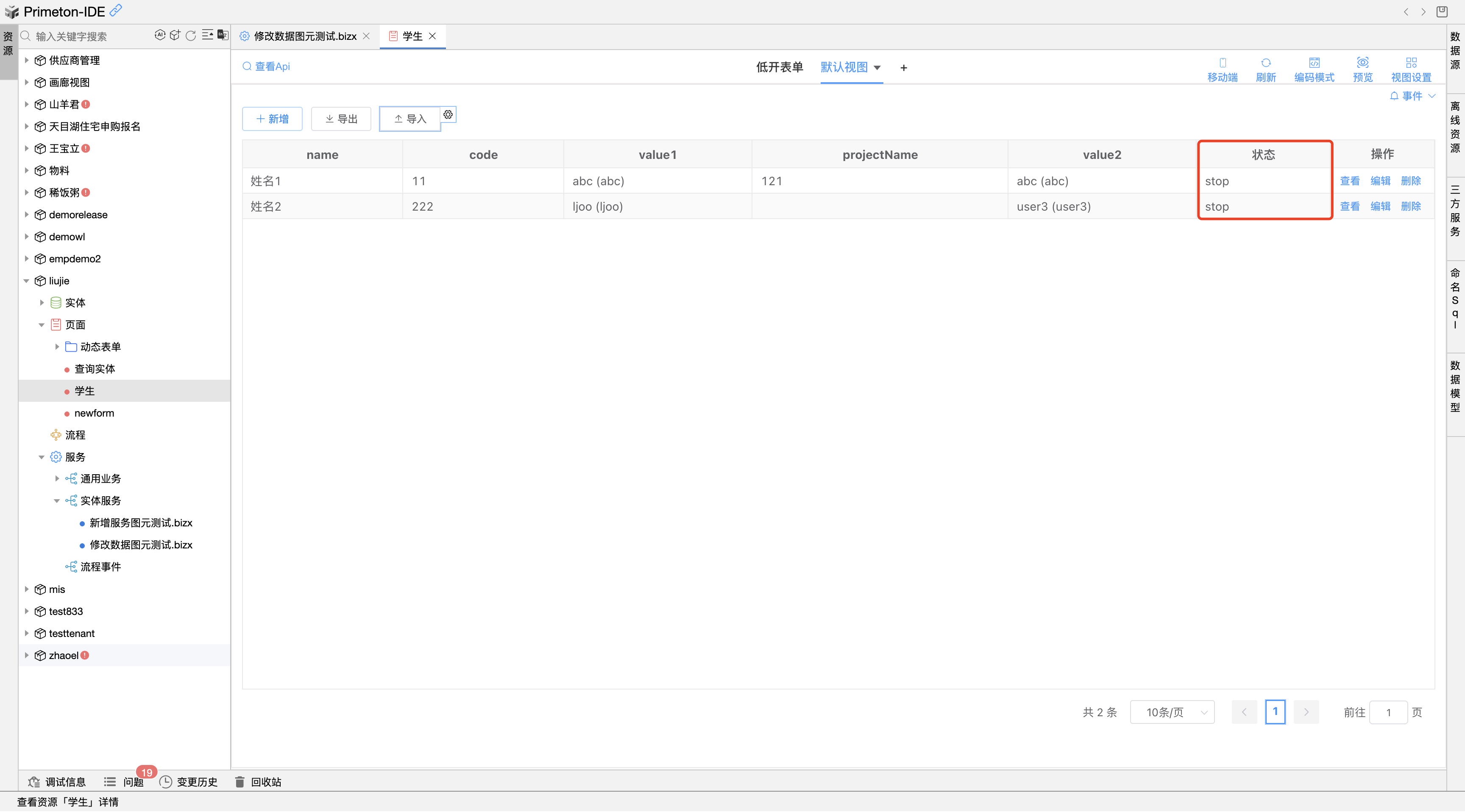
Task: Collapse all tree nodes icon
Action: (x=208, y=35)
